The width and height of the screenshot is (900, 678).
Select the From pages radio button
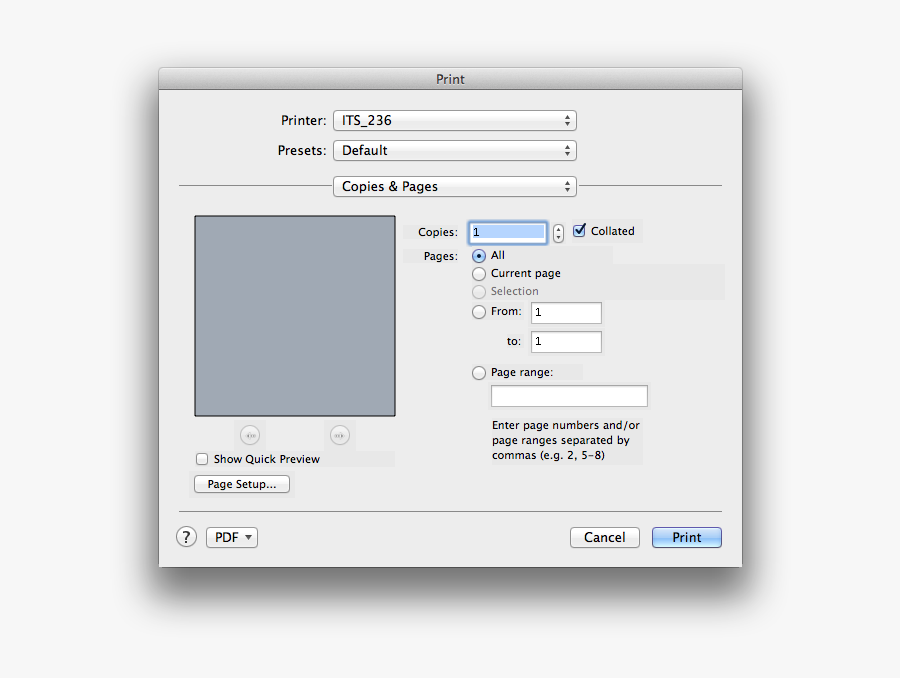coord(479,312)
